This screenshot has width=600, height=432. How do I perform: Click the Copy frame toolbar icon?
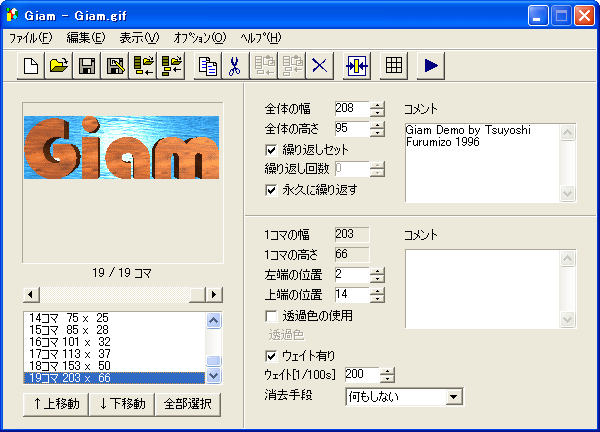[x=208, y=66]
